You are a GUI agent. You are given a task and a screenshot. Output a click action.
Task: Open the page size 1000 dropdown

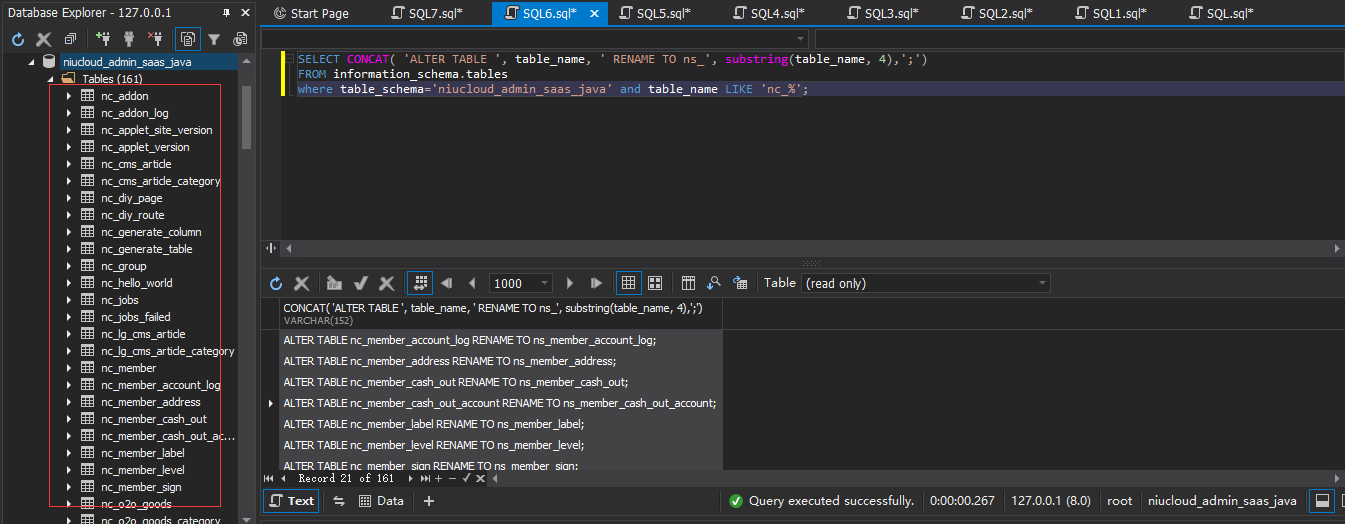(545, 283)
